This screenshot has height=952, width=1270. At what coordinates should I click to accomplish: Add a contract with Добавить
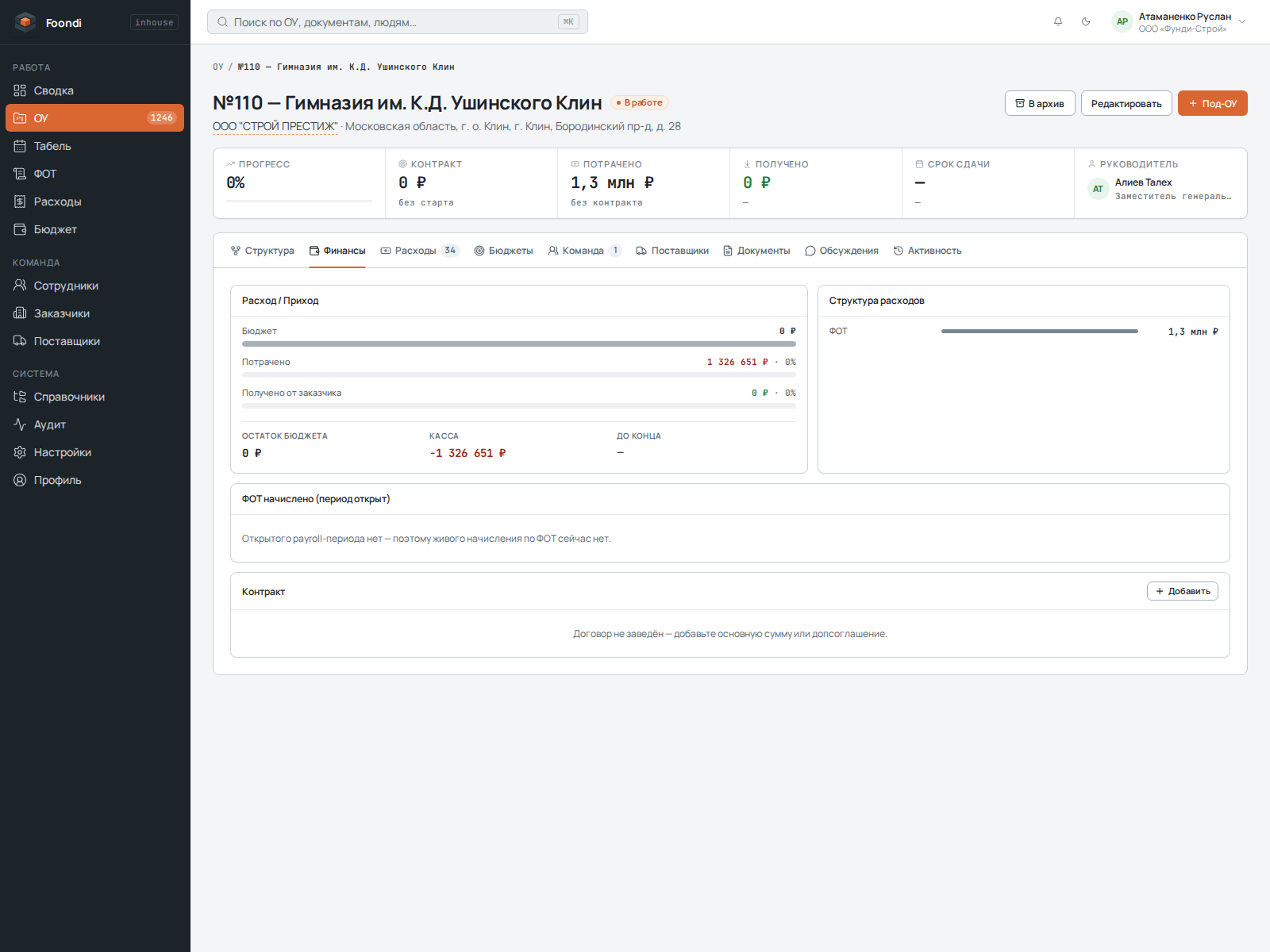(x=1182, y=591)
